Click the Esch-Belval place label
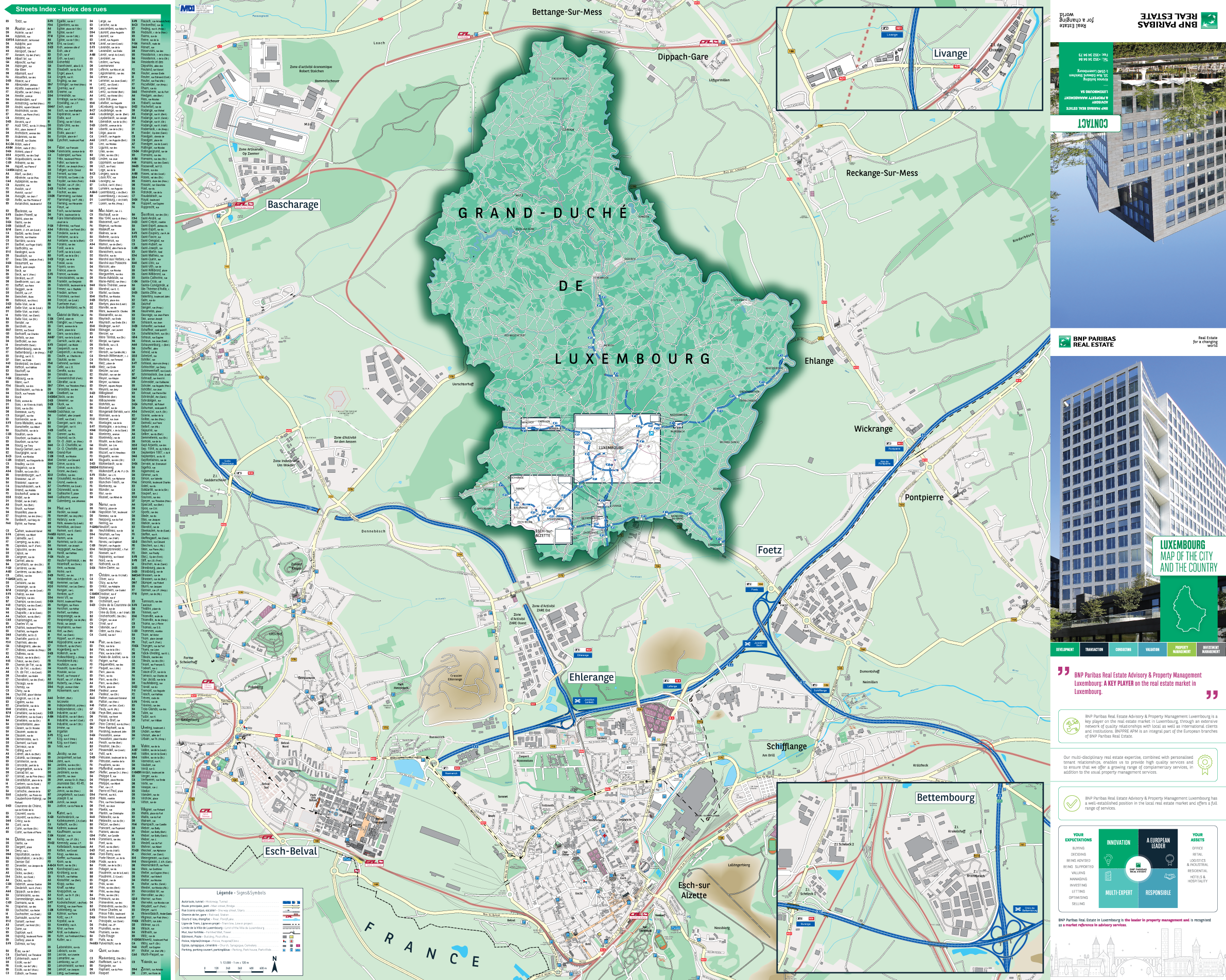Viewport: 1226px width, 980px height. [x=291, y=851]
